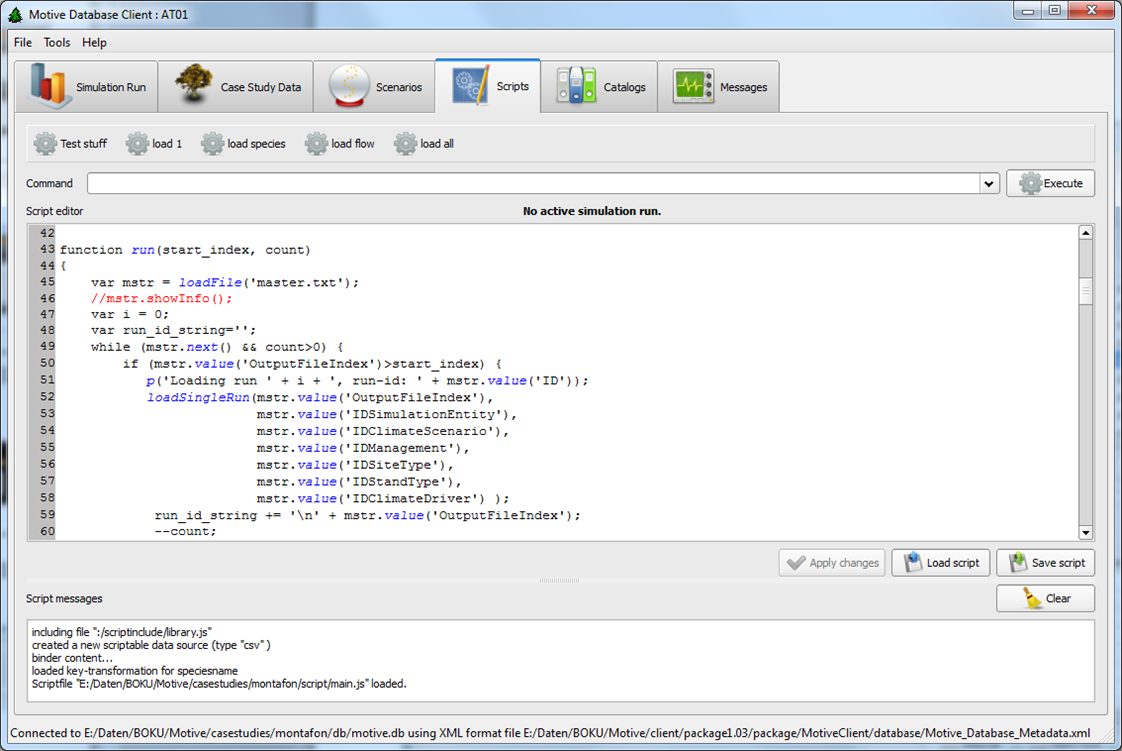
Task: Click the broom icon on Clear button
Action: tap(1032, 598)
